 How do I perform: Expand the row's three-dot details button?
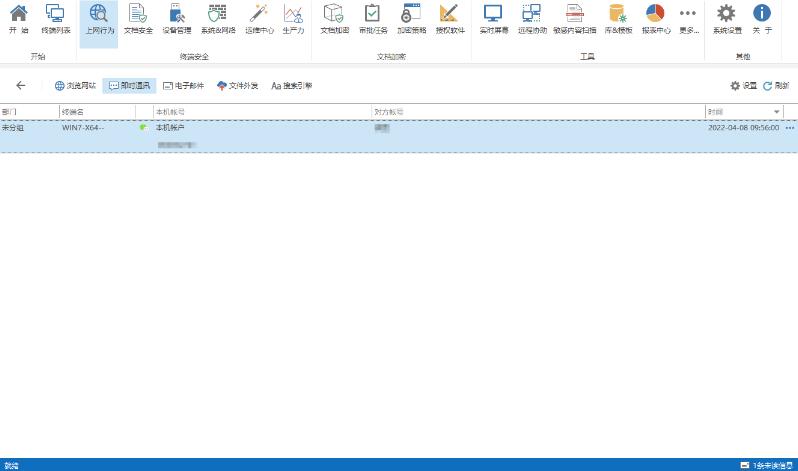coord(790,128)
